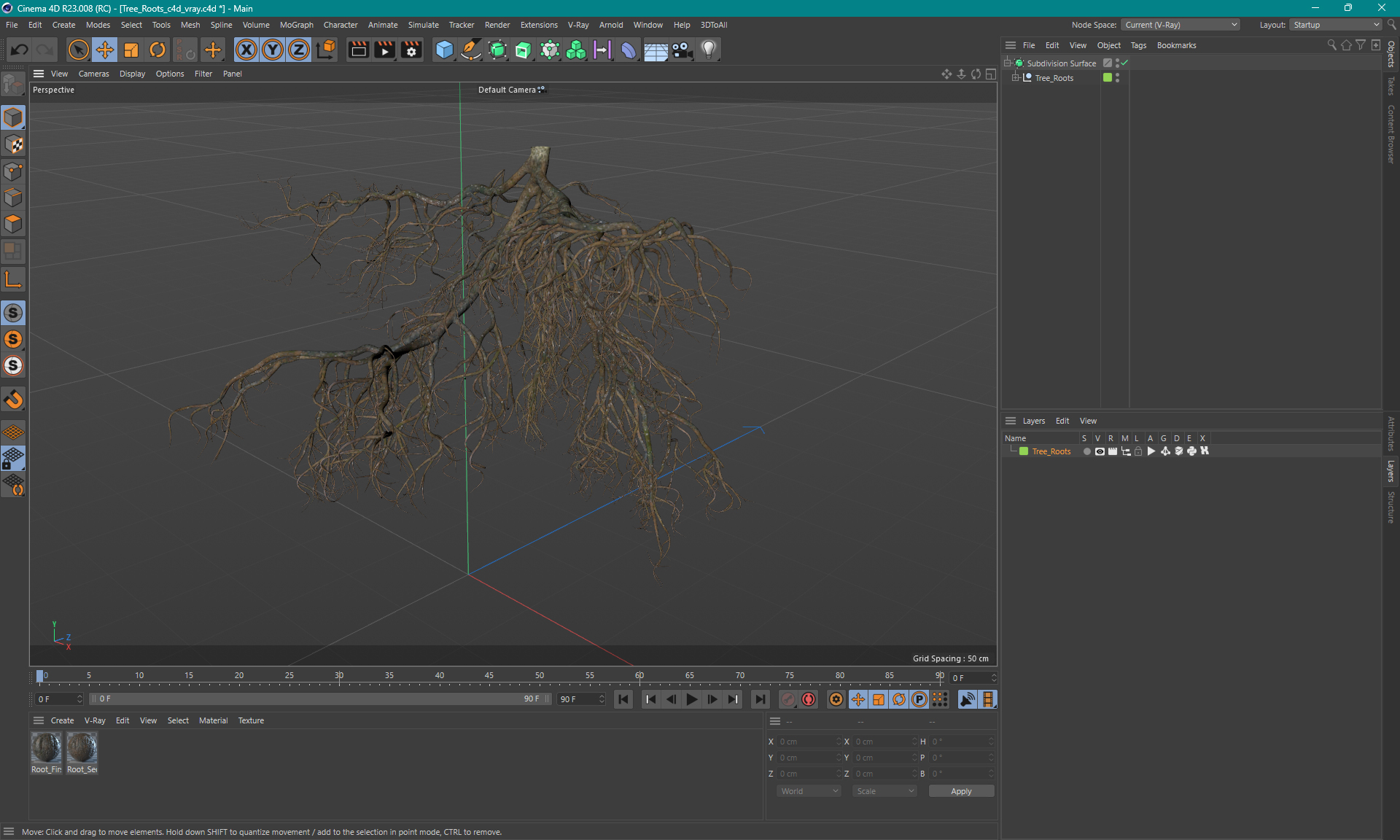
Task: Enable the Axis mode L icon
Action: [13, 279]
